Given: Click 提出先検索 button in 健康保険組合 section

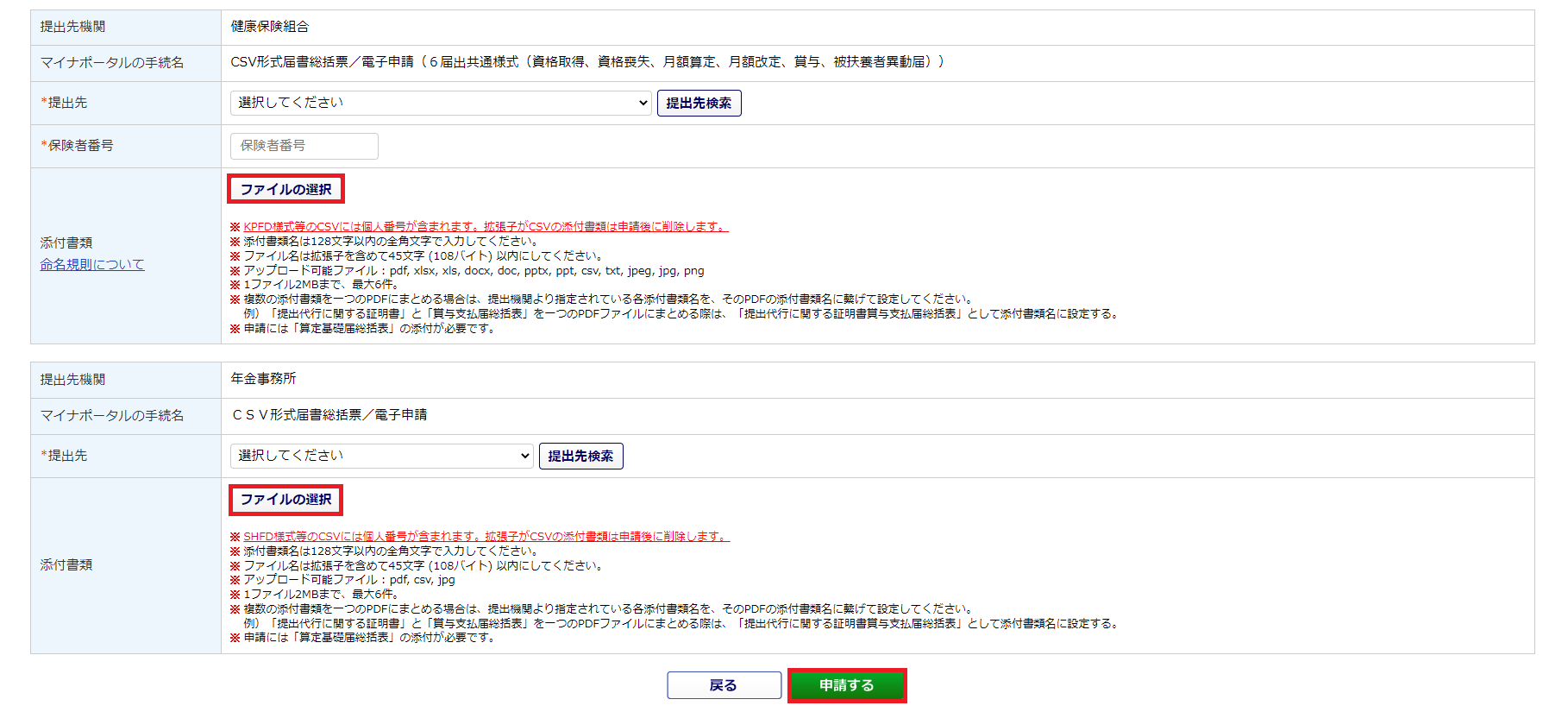Looking at the screenshot, I should [x=699, y=103].
